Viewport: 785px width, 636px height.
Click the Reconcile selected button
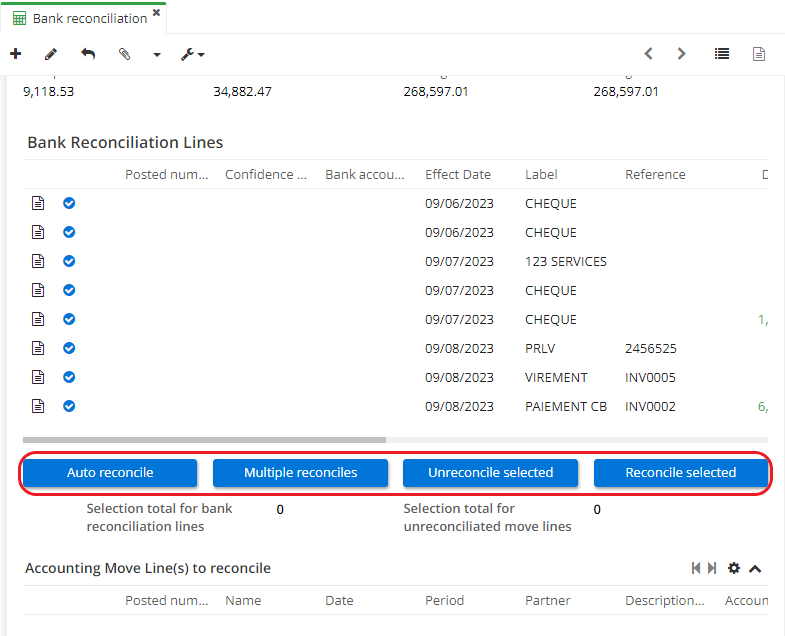680,473
